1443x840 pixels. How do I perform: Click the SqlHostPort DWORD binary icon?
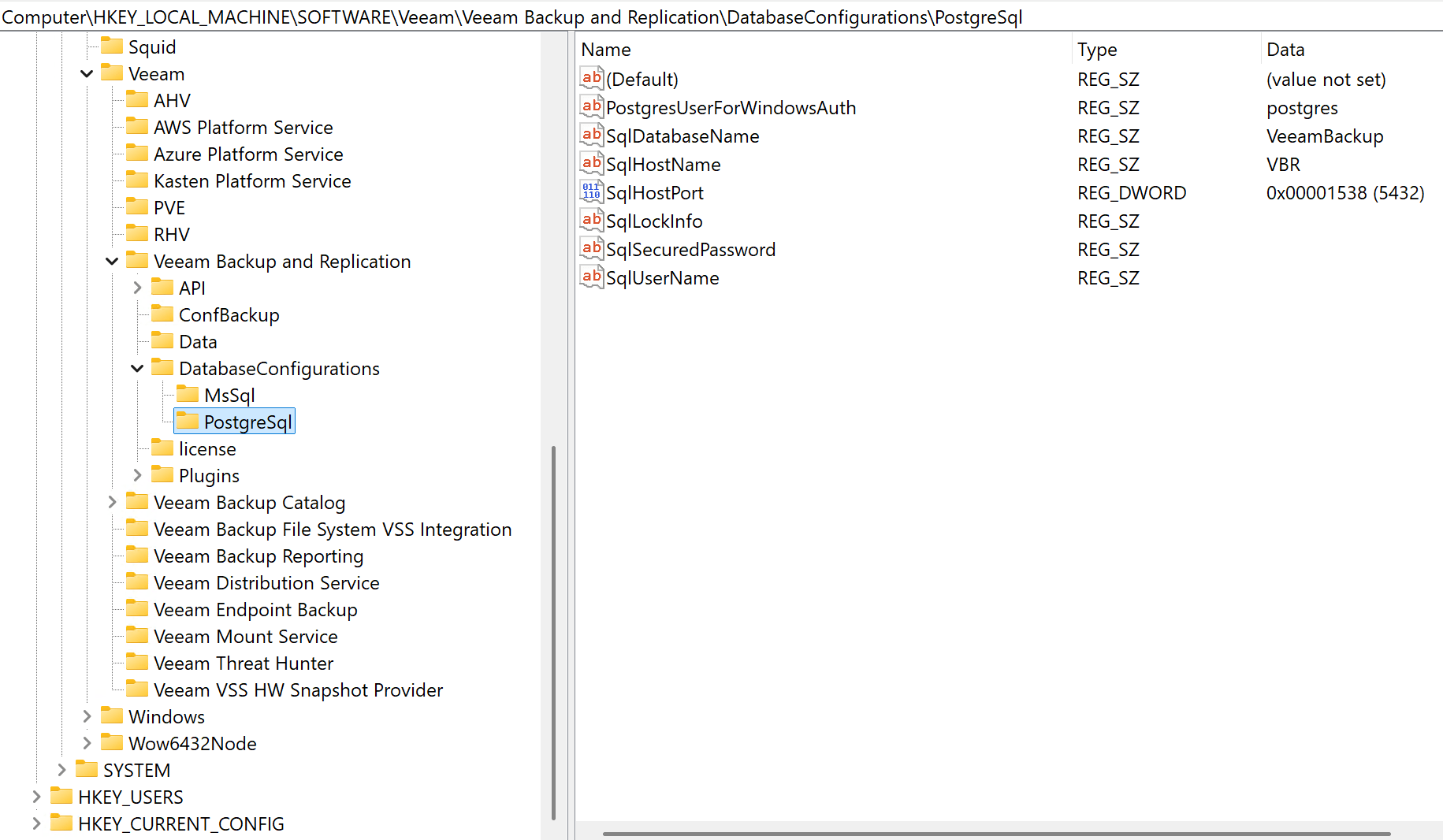point(591,191)
